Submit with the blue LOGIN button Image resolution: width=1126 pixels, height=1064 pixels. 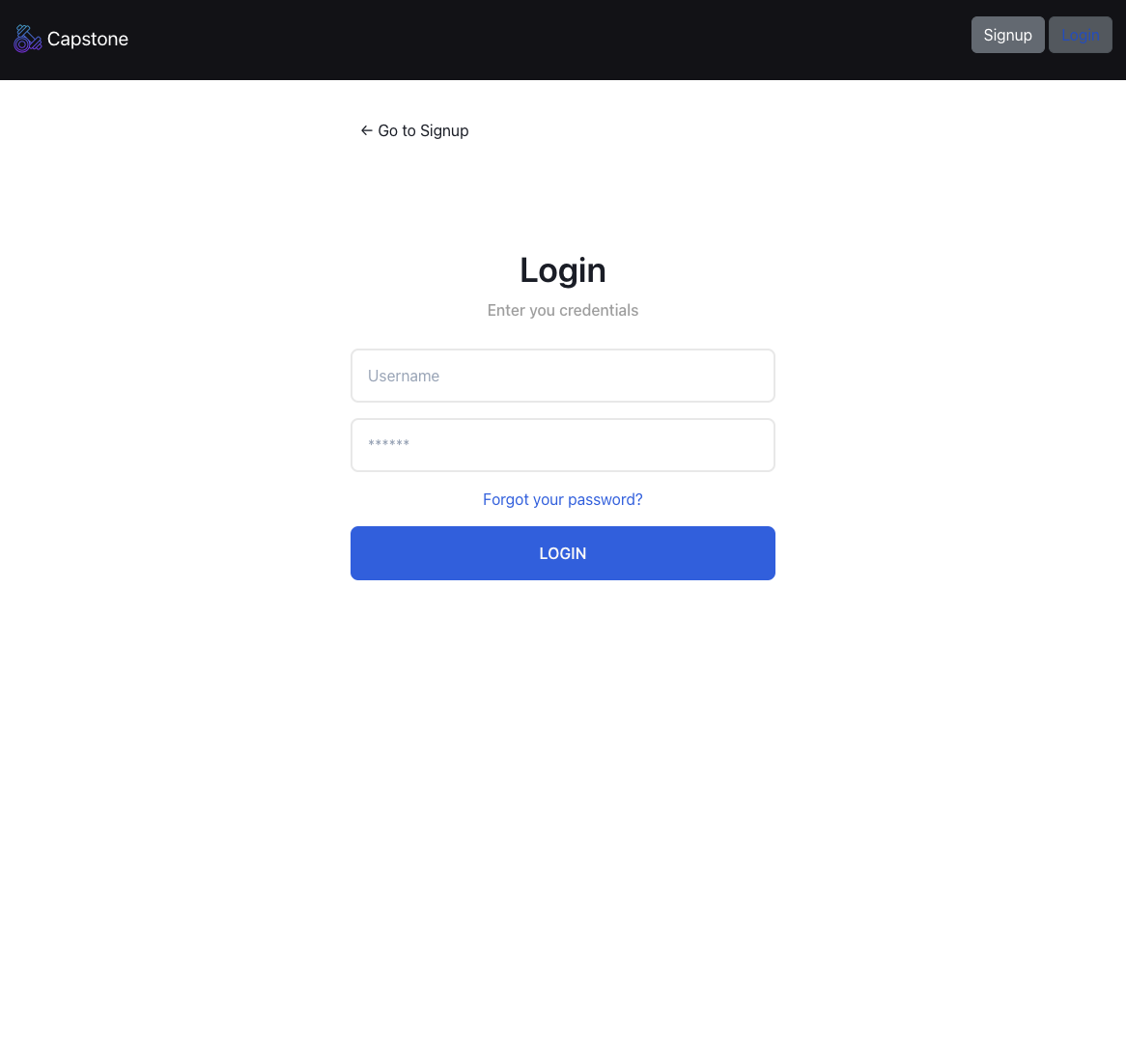point(562,553)
